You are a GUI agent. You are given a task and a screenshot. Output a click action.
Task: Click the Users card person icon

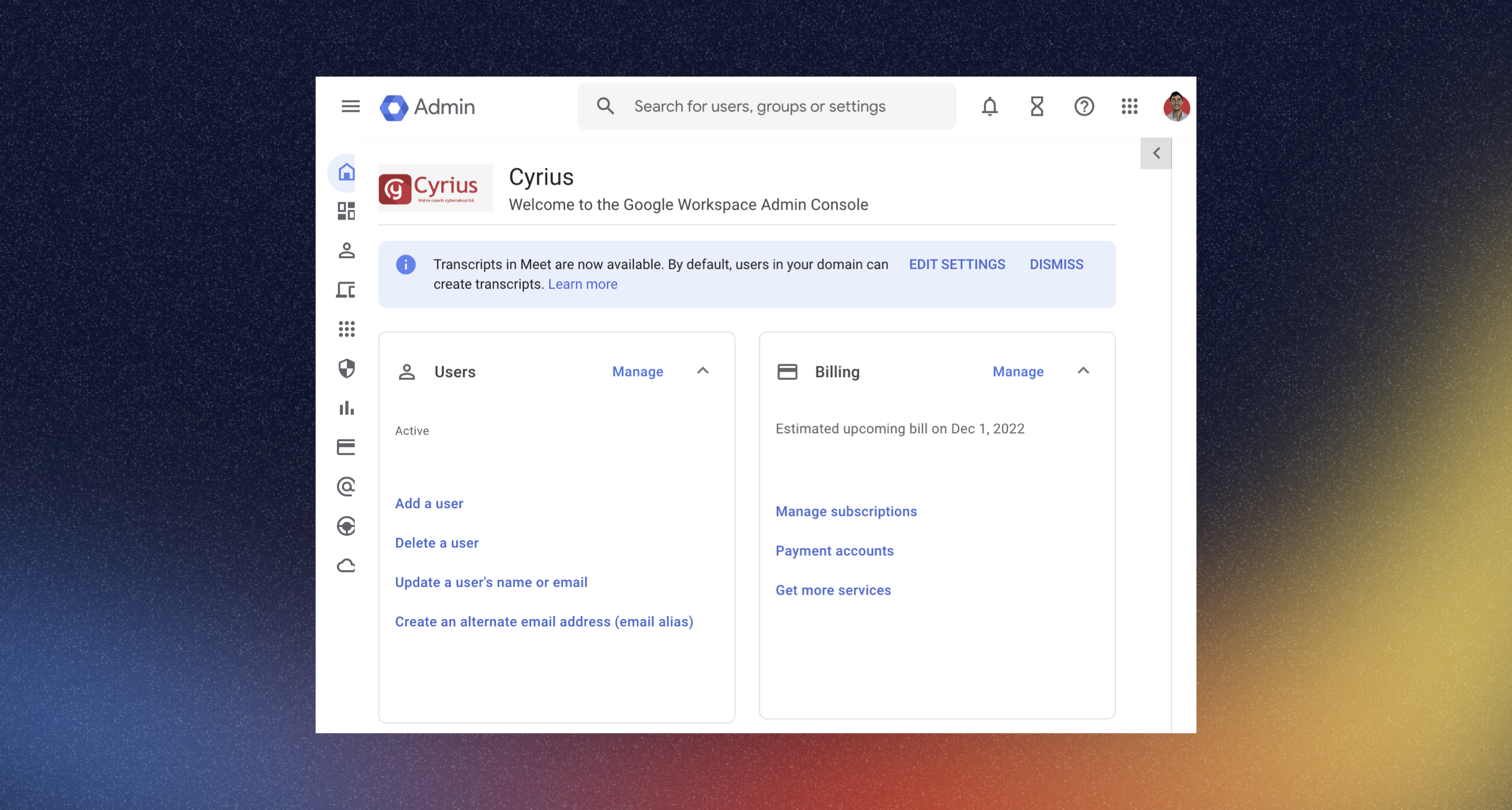(407, 372)
